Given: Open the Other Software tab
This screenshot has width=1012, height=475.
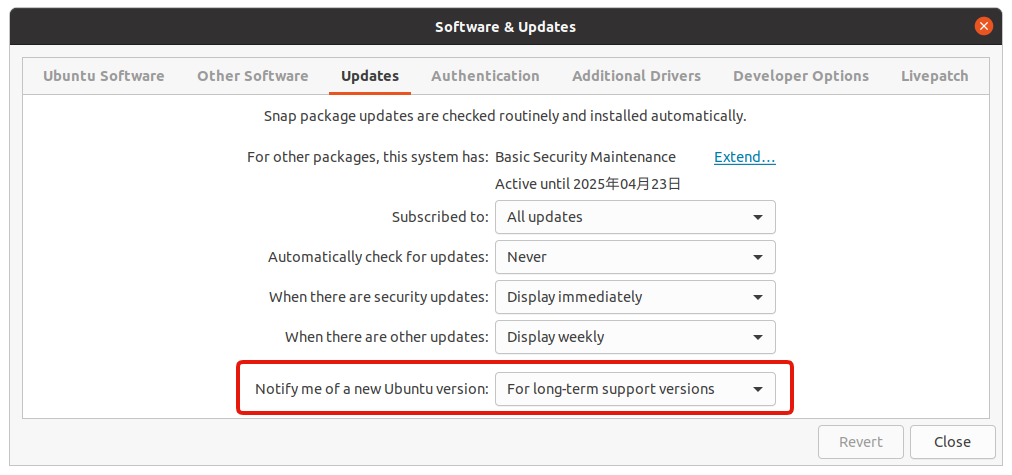Looking at the screenshot, I should pos(252,76).
